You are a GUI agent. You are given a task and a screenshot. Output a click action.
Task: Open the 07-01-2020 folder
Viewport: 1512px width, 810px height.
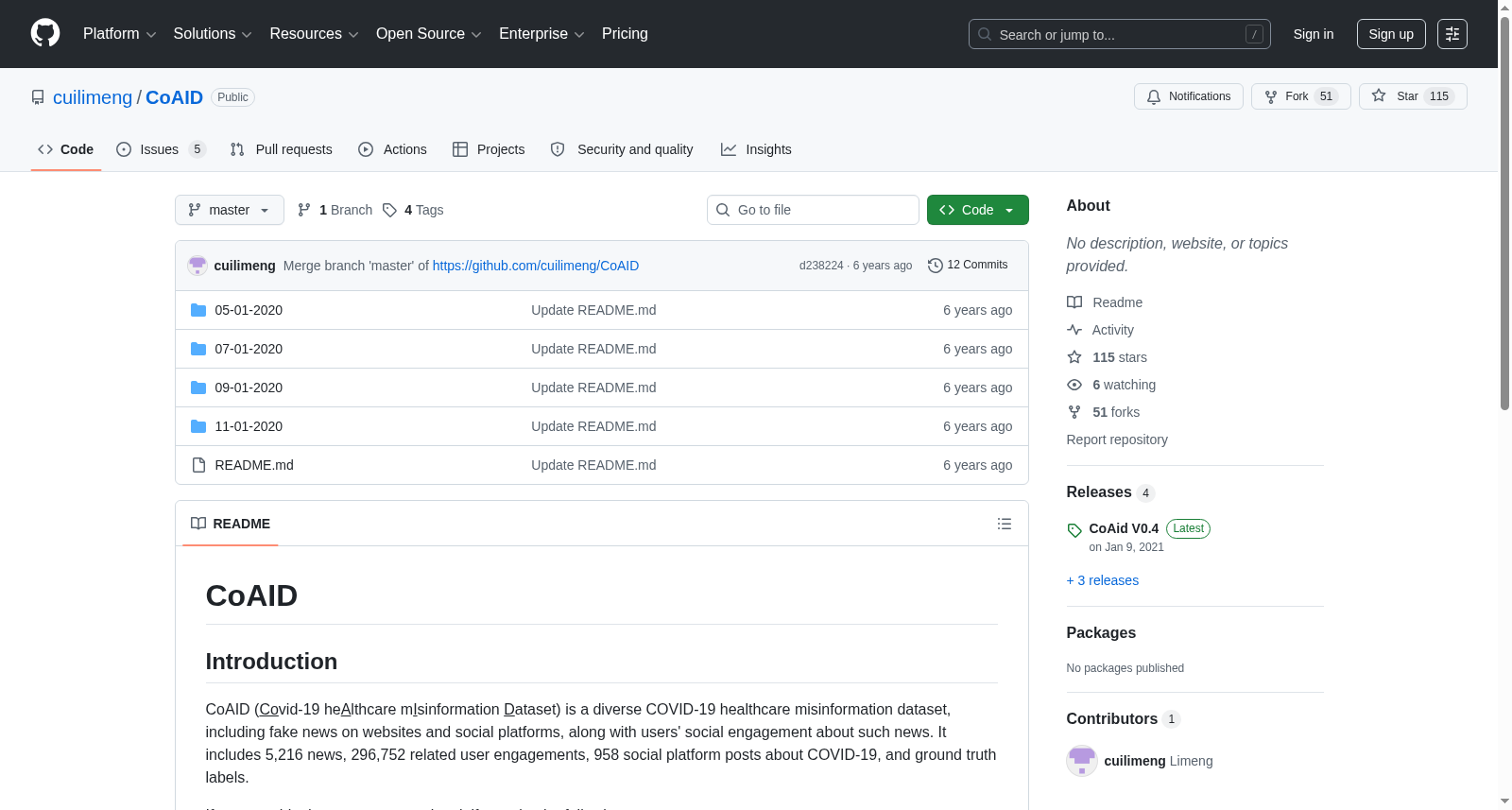coord(249,349)
